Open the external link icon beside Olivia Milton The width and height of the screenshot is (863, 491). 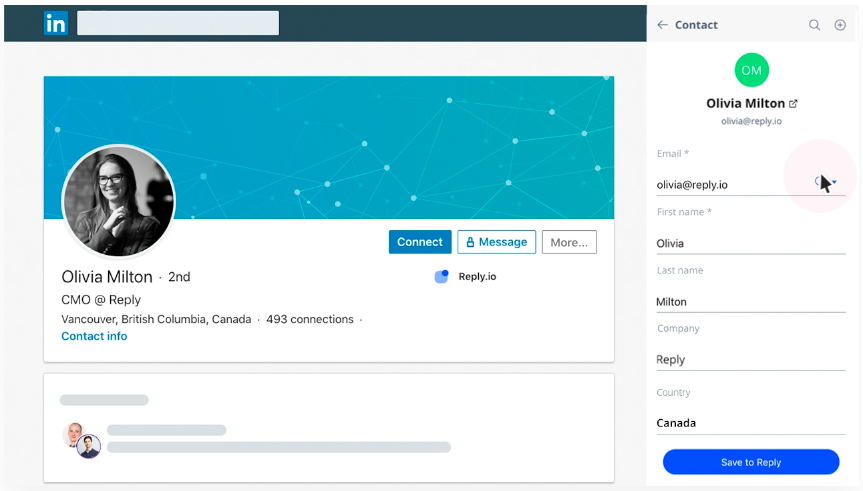point(793,103)
